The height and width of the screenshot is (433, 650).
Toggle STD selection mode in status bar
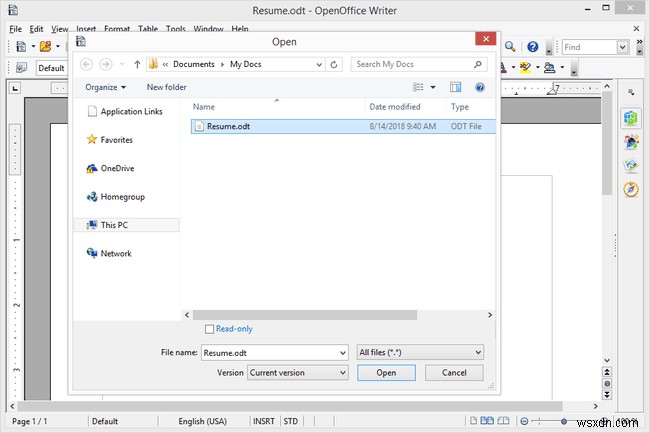(291, 421)
